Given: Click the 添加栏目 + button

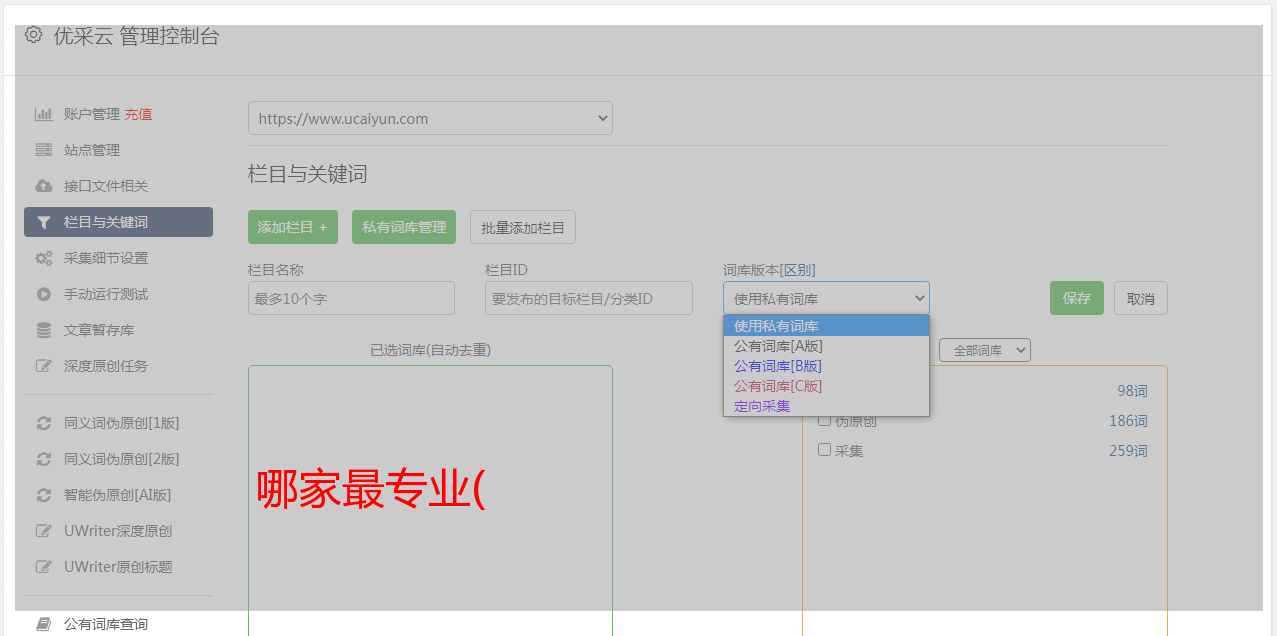Looking at the screenshot, I should point(293,227).
